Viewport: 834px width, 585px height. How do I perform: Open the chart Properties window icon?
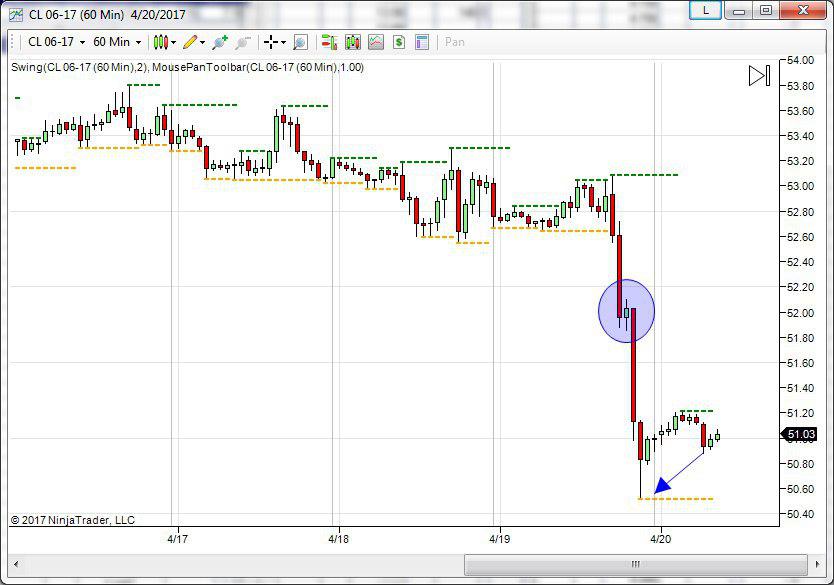[422, 42]
